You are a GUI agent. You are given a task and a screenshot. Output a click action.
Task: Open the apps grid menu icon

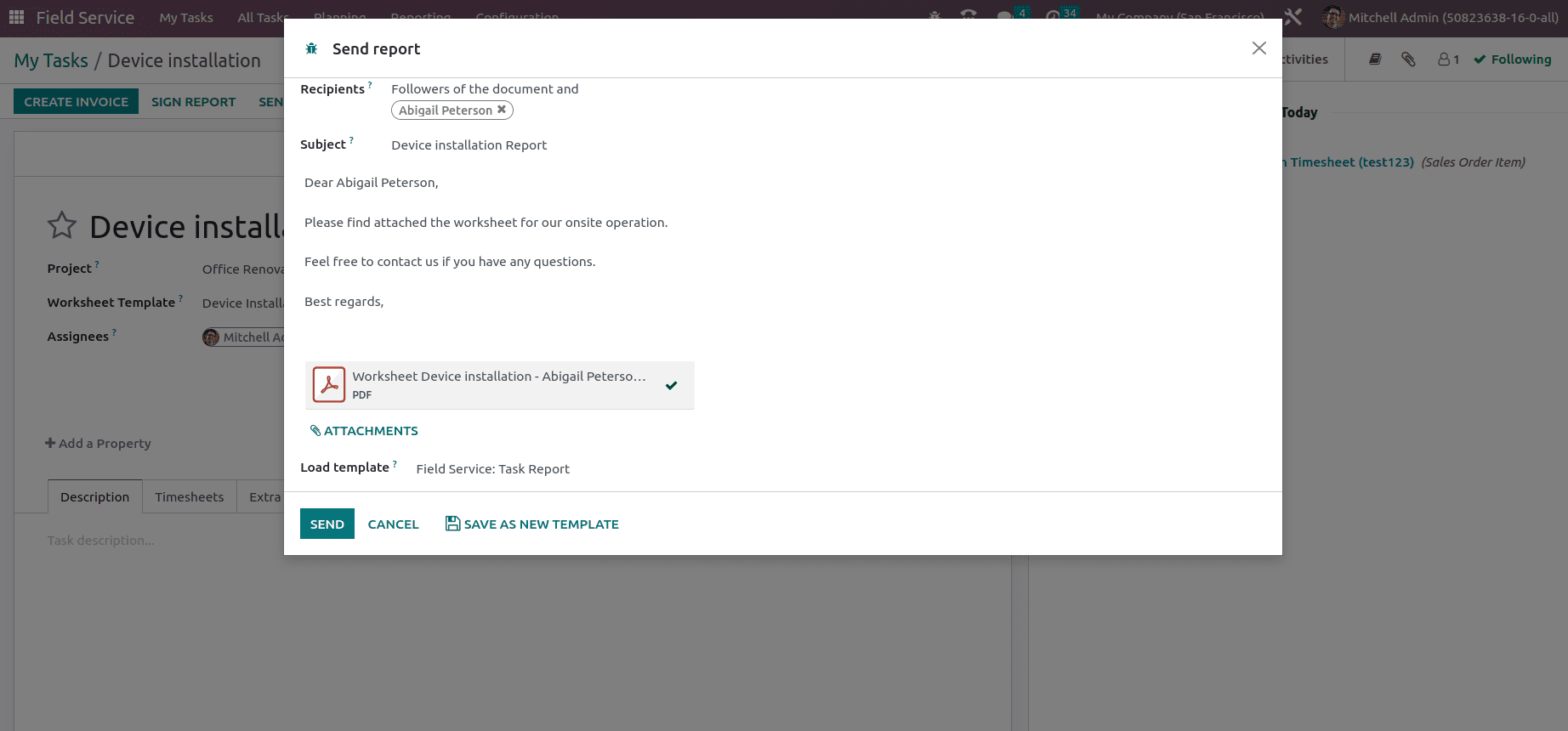[16, 17]
